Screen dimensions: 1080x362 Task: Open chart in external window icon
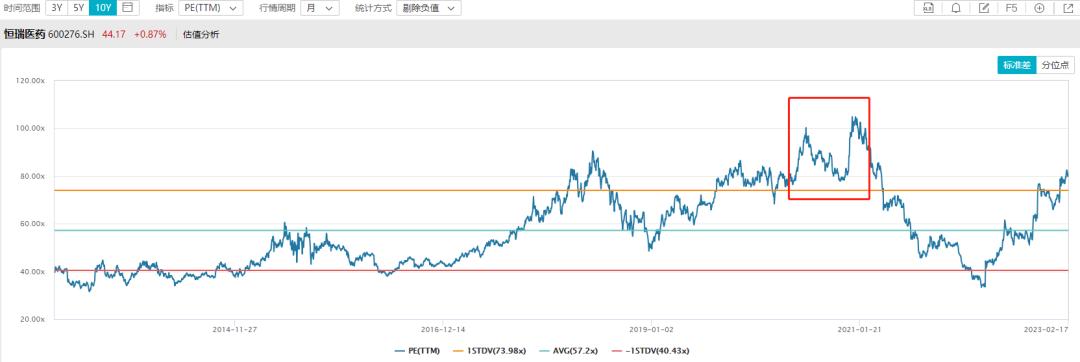(1067, 8)
